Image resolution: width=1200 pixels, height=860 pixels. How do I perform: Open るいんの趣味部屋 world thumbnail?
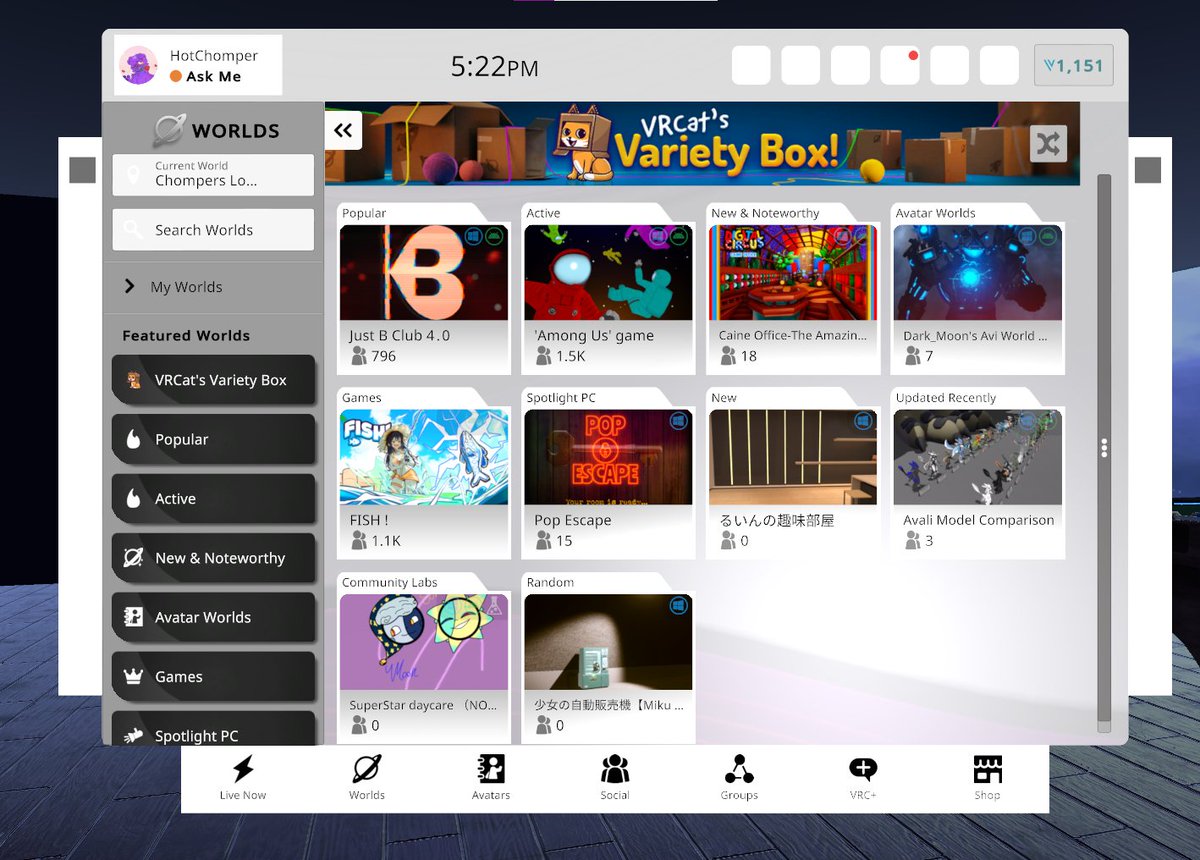(x=793, y=457)
